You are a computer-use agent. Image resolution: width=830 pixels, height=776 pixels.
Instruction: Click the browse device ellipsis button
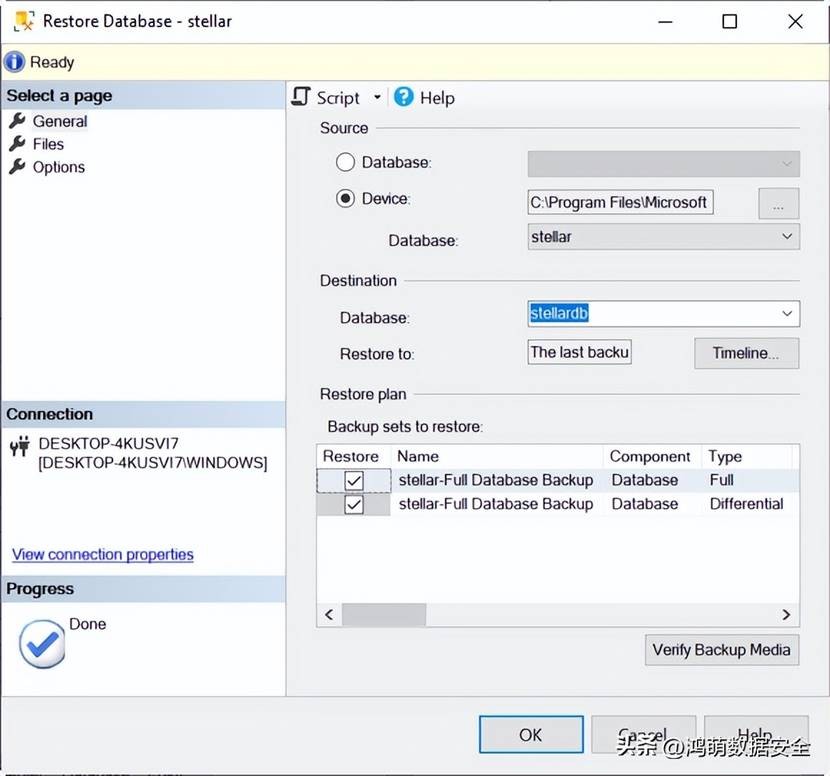pyautogui.click(x=778, y=203)
